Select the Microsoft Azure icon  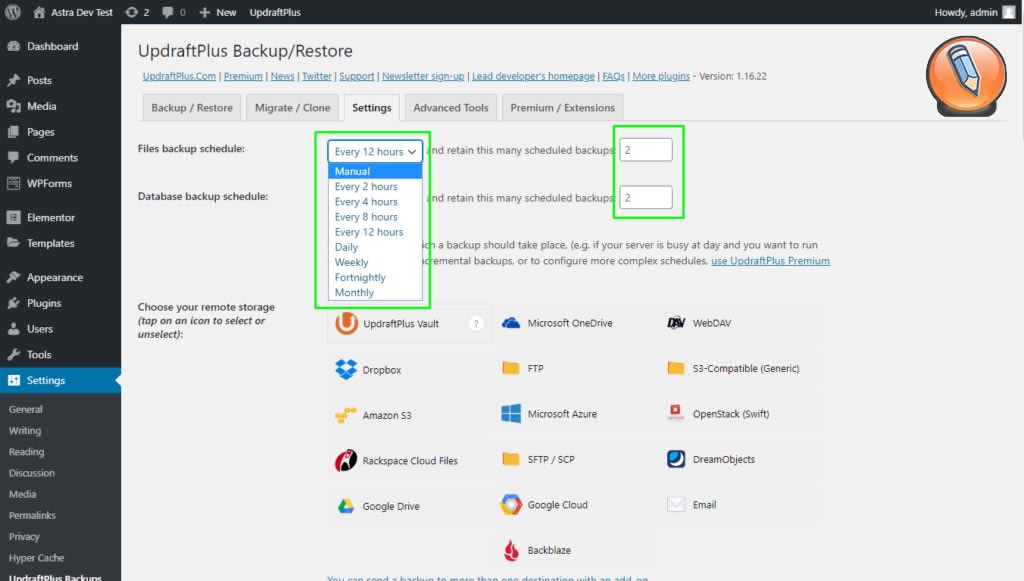(x=511, y=413)
